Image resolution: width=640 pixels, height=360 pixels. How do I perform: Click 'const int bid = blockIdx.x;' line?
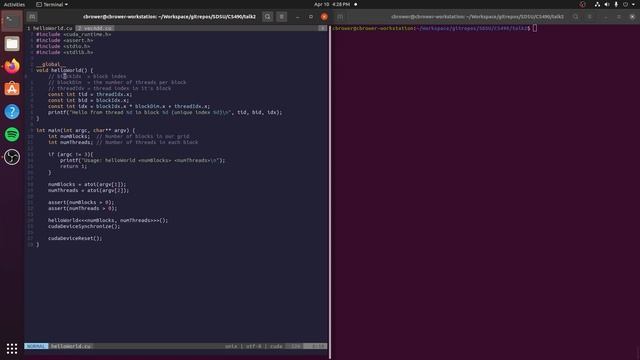(89, 100)
